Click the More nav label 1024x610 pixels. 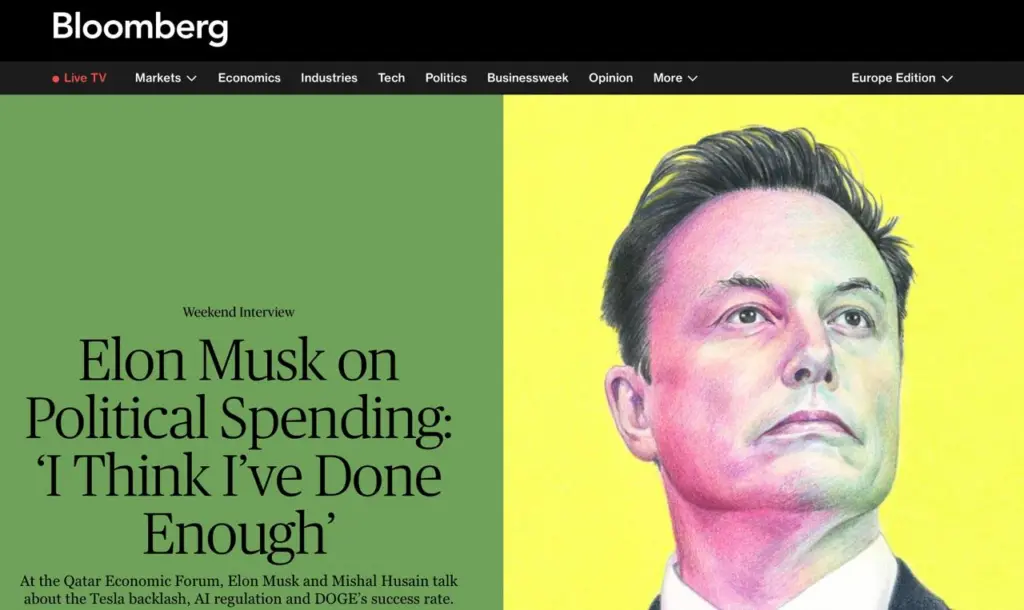point(667,78)
